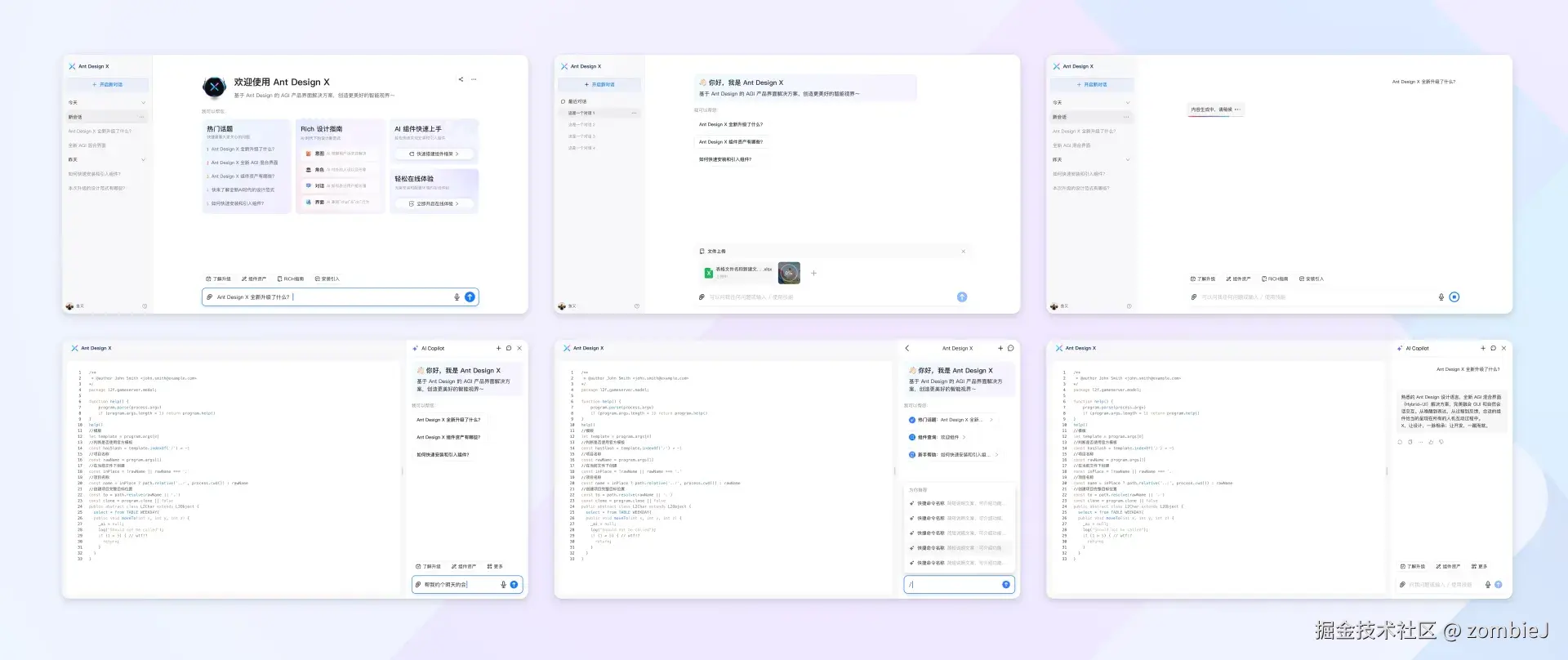Open 快来了解全新AI时代的设计范式 topic link

point(243,190)
